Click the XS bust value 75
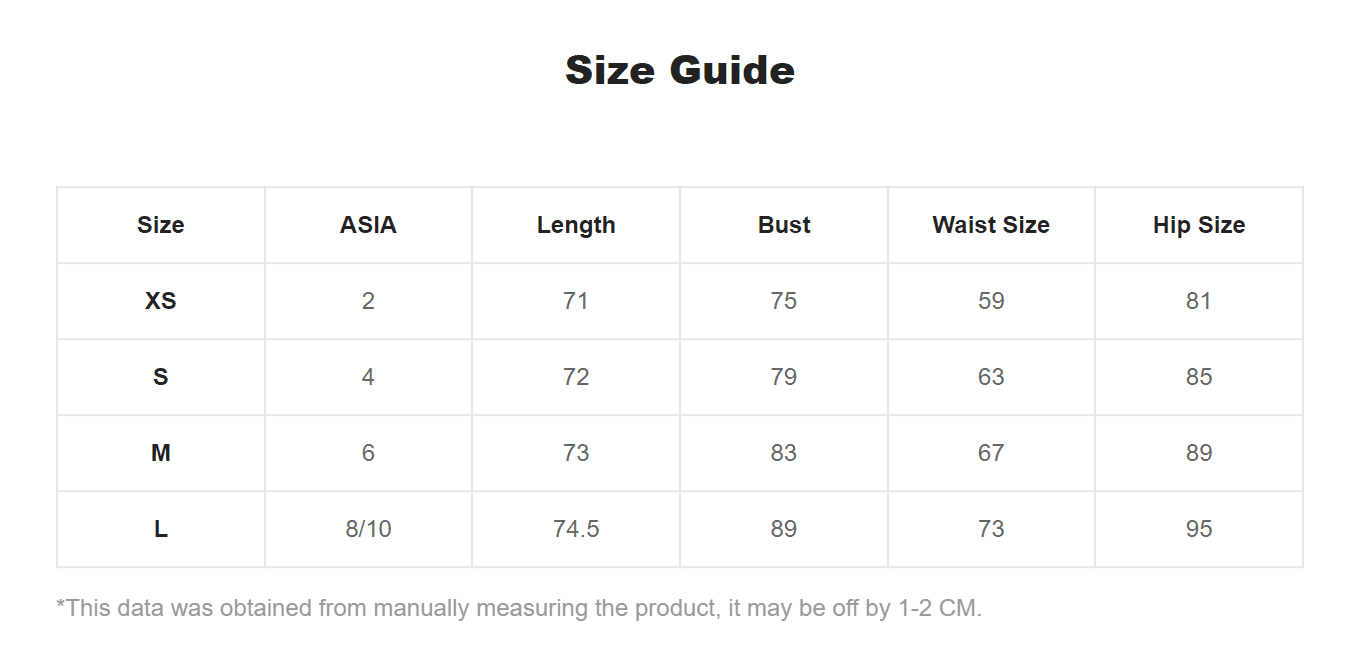Image resolution: width=1345 pixels, height=665 pixels. [784, 301]
